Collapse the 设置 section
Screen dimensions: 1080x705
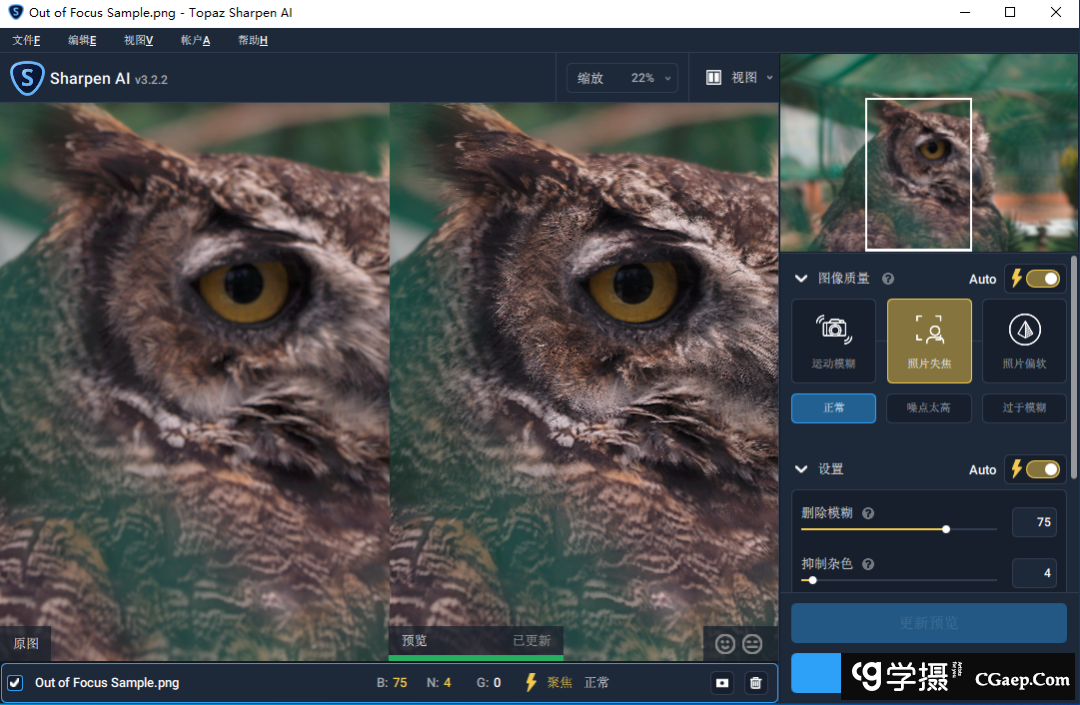click(x=801, y=469)
